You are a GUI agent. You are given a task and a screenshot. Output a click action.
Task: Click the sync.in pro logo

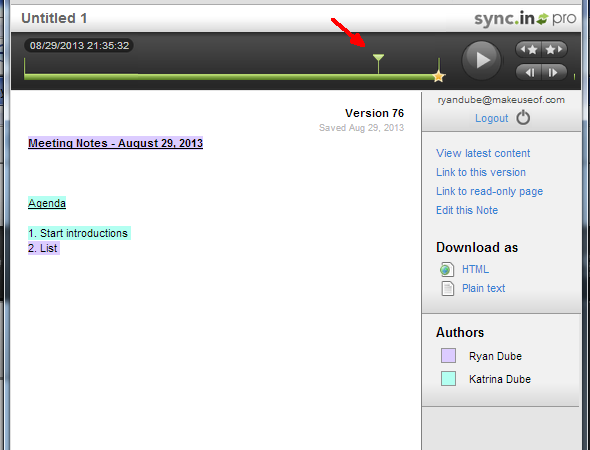pos(525,19)
